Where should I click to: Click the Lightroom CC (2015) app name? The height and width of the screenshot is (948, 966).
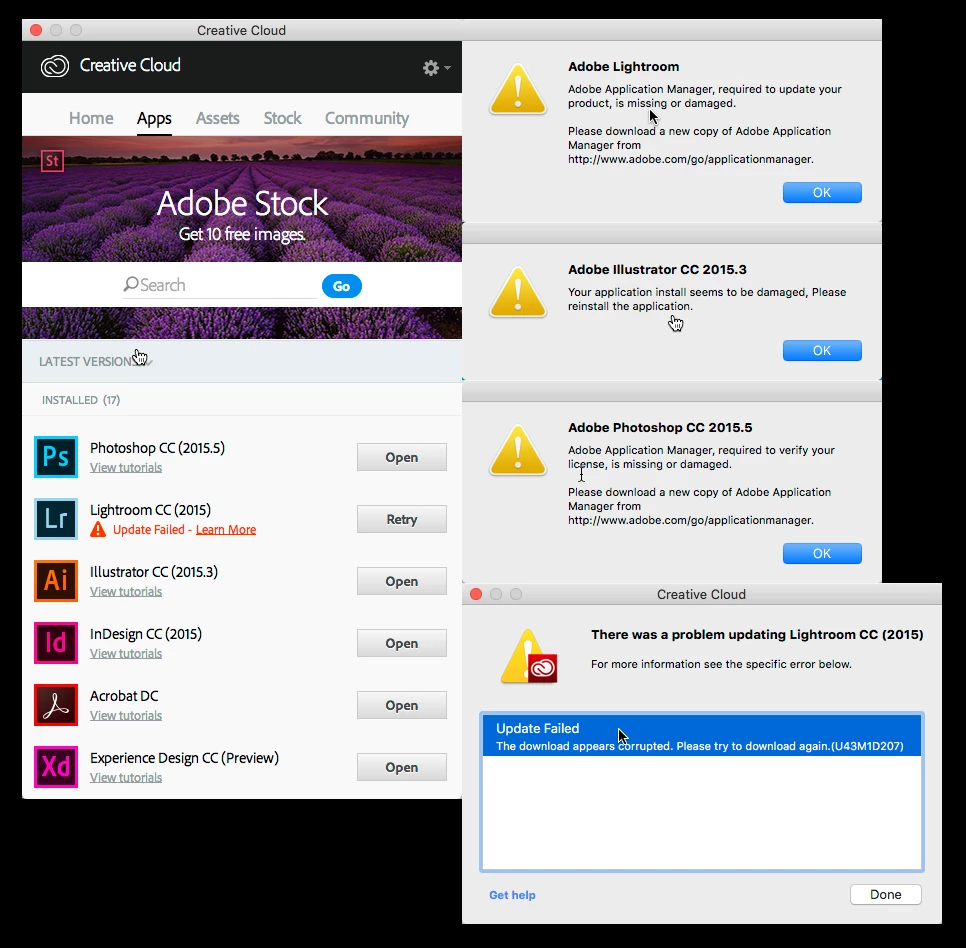point(150,510)
